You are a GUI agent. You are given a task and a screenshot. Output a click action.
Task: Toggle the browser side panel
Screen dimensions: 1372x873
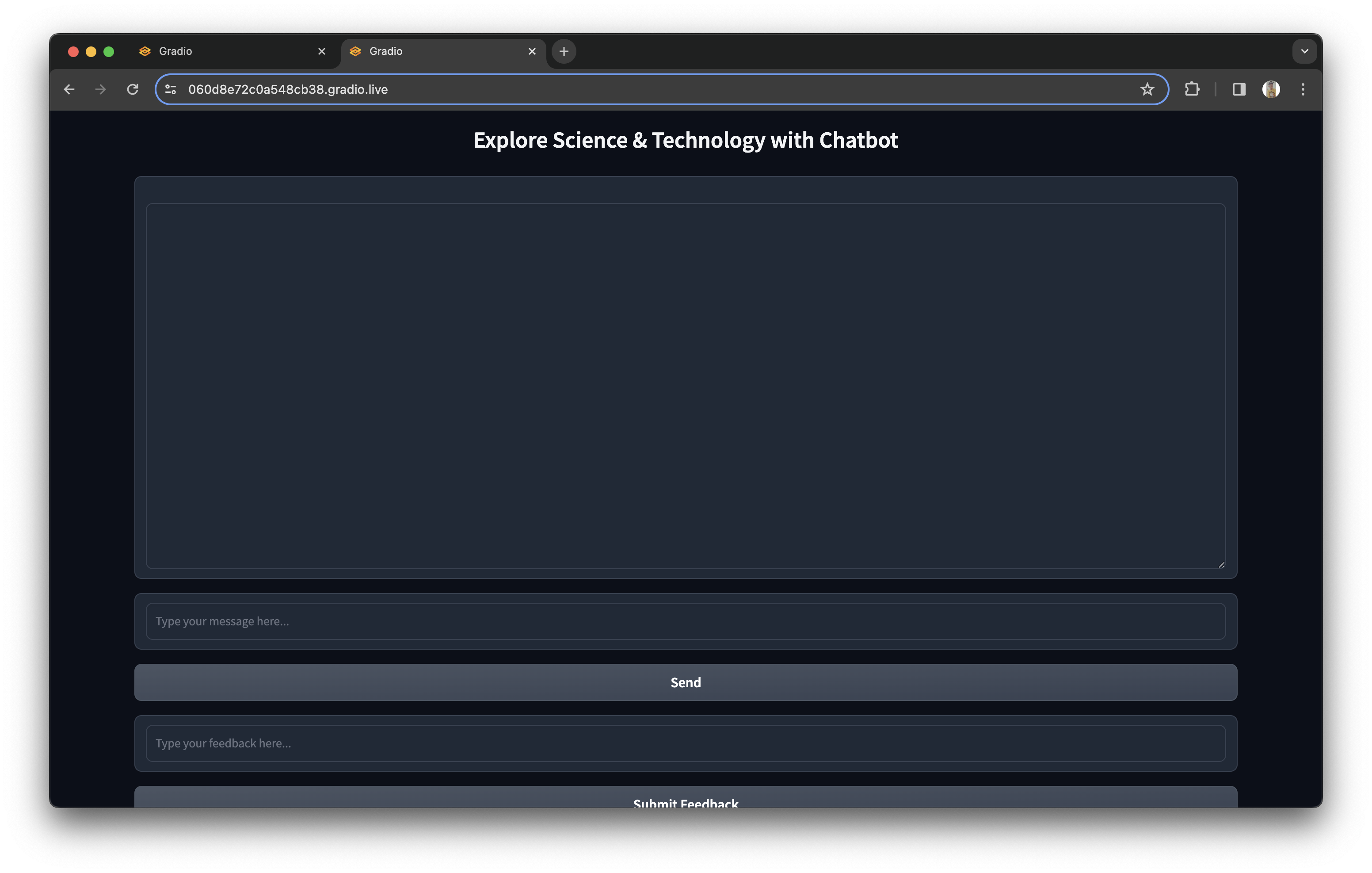[1239, 89]
